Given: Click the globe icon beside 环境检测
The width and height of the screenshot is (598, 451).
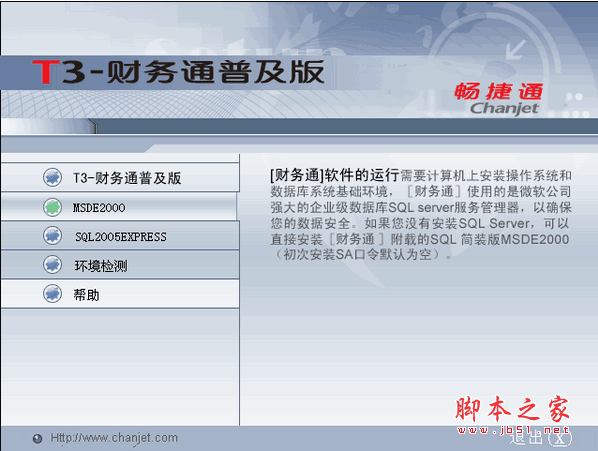Looking at the screenshot, I should point(52,265).
